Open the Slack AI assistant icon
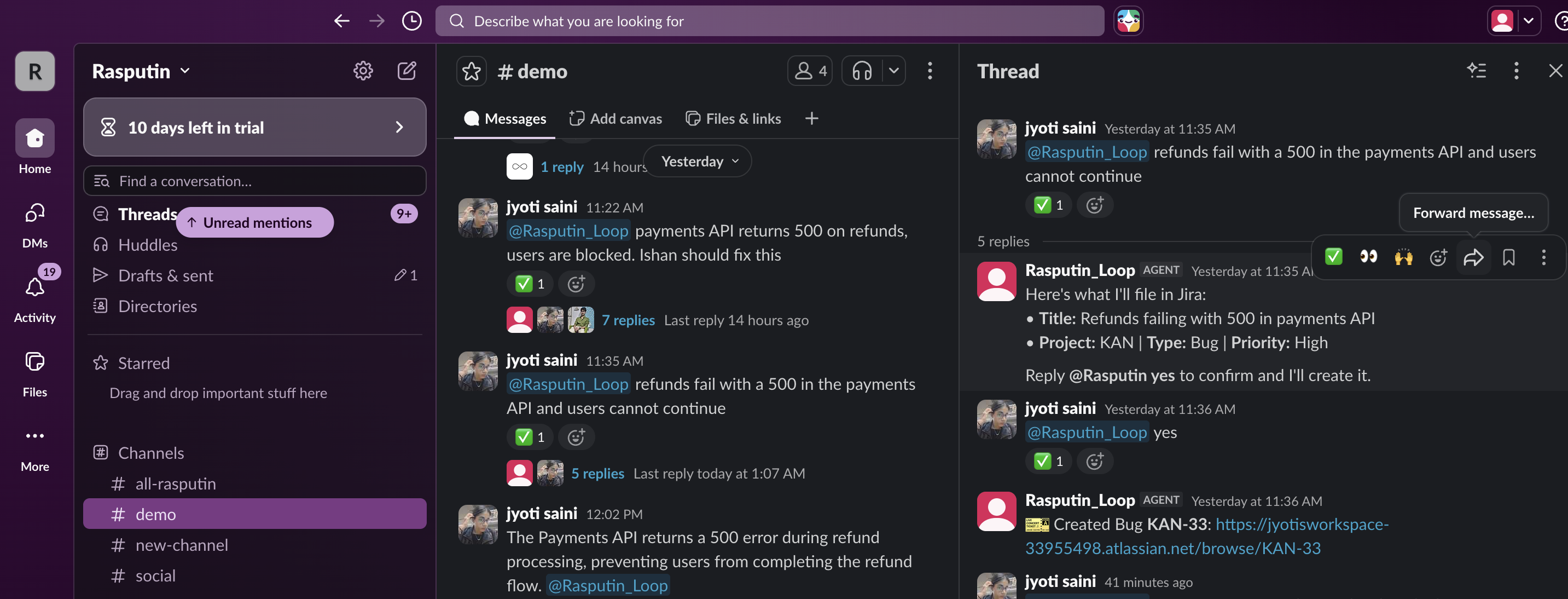The image size is (1568, 599). 1128,21
